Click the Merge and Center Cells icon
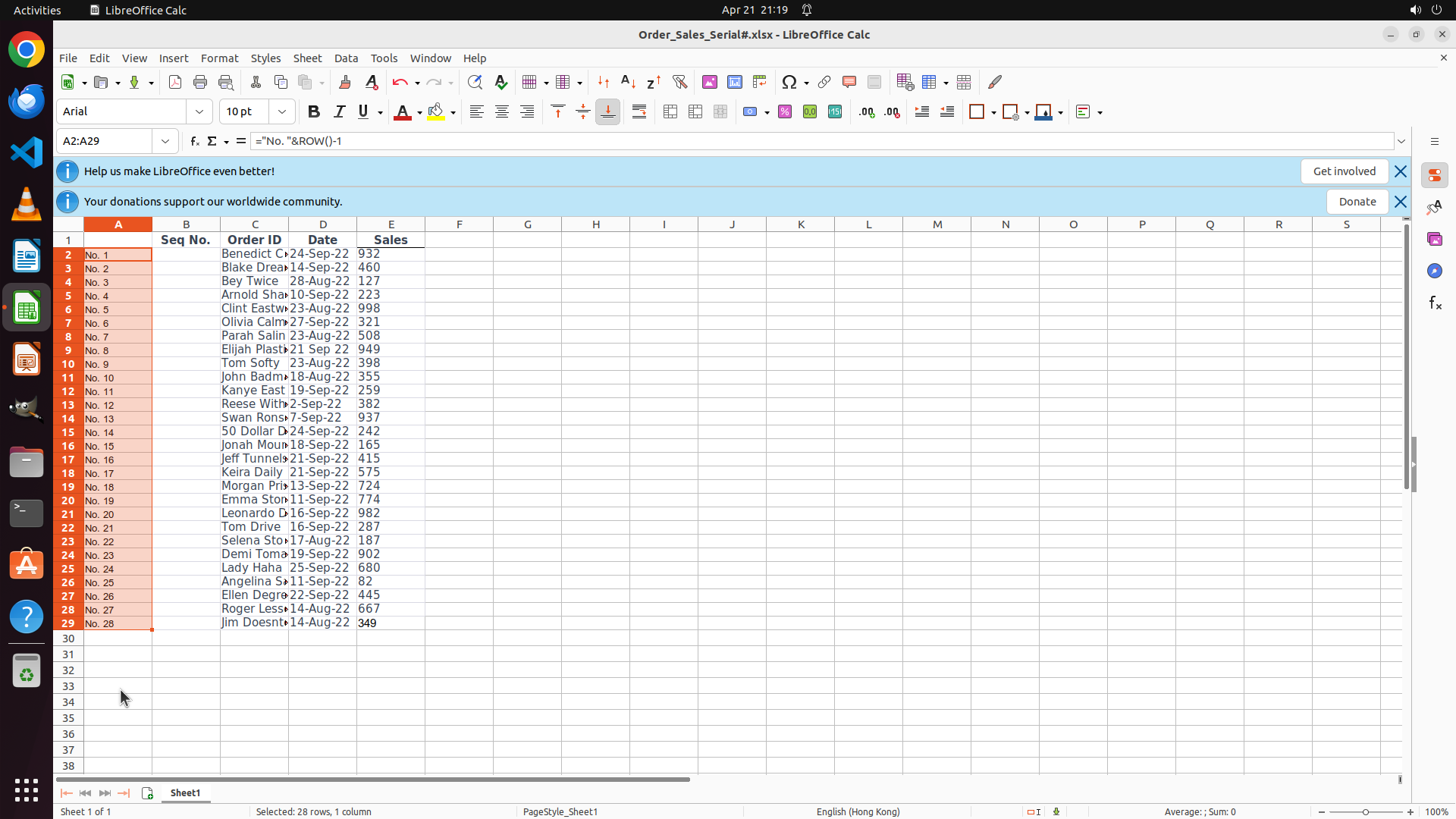The height and width of the screenshot is (819, 1456). 670,112
